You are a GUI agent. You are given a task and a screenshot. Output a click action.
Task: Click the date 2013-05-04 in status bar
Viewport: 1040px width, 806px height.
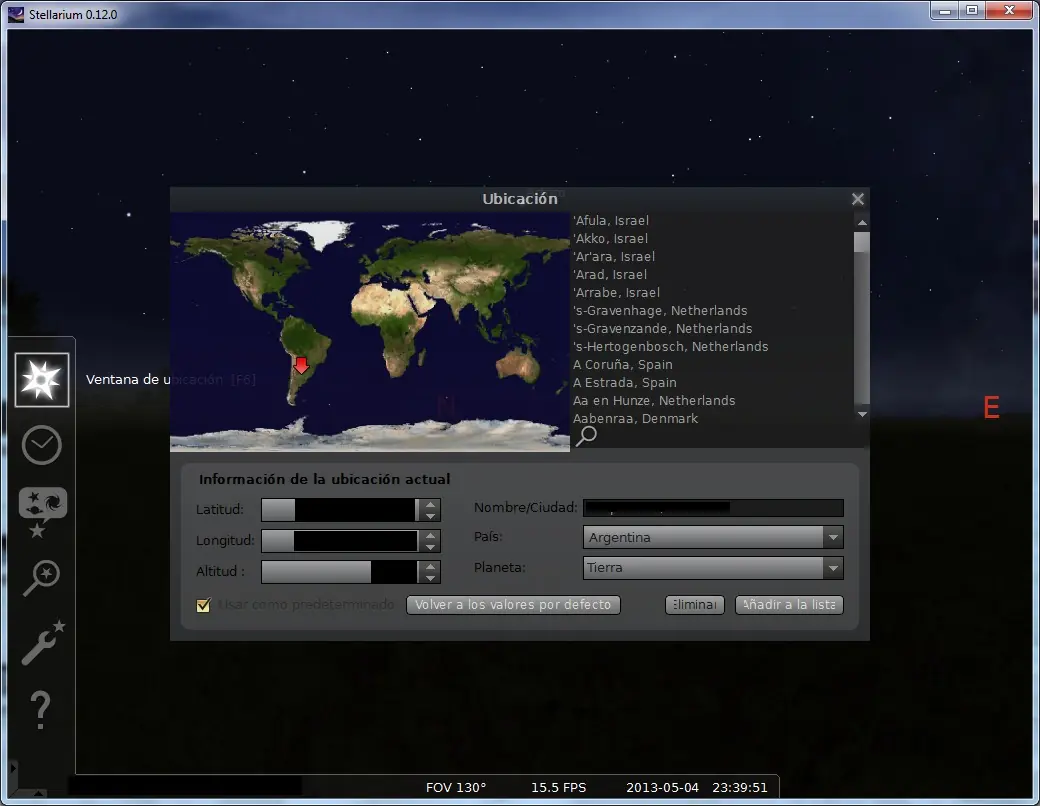click(x=663, y=787)
